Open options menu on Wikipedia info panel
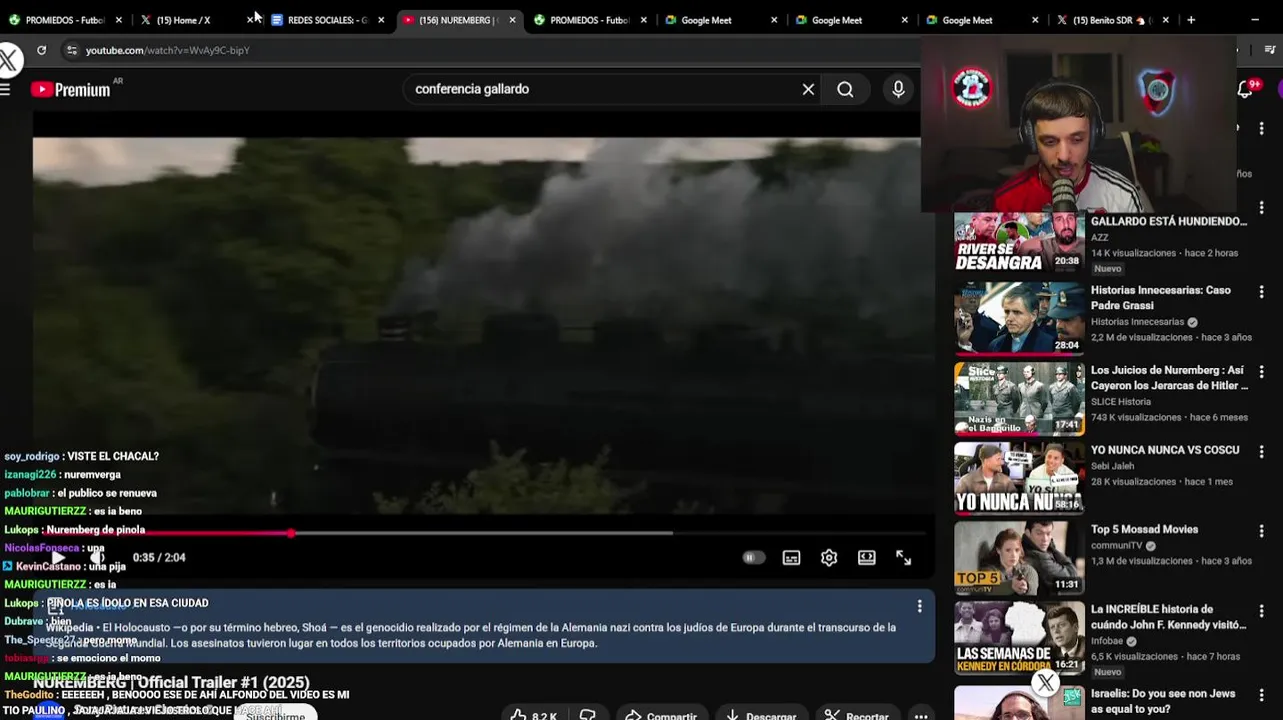 click(919, 606)
